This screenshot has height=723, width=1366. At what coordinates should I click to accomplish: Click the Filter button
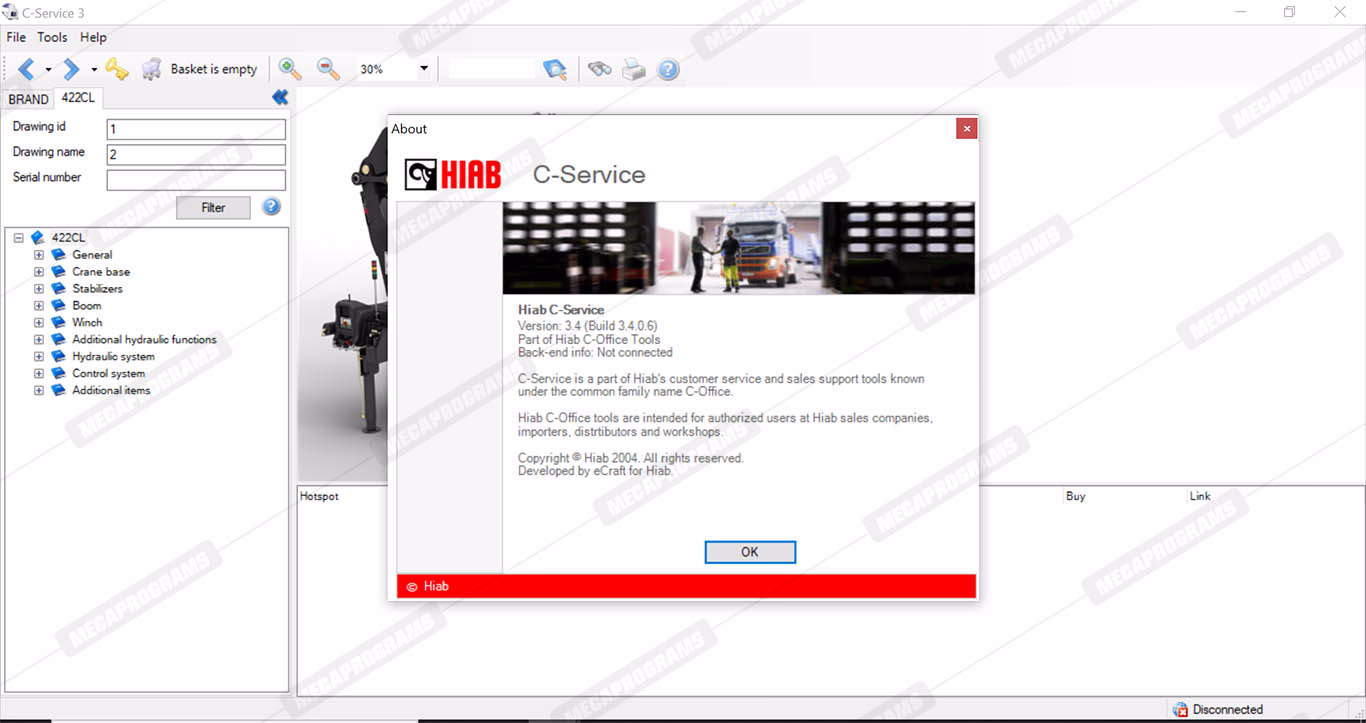[x=213, y=208]
